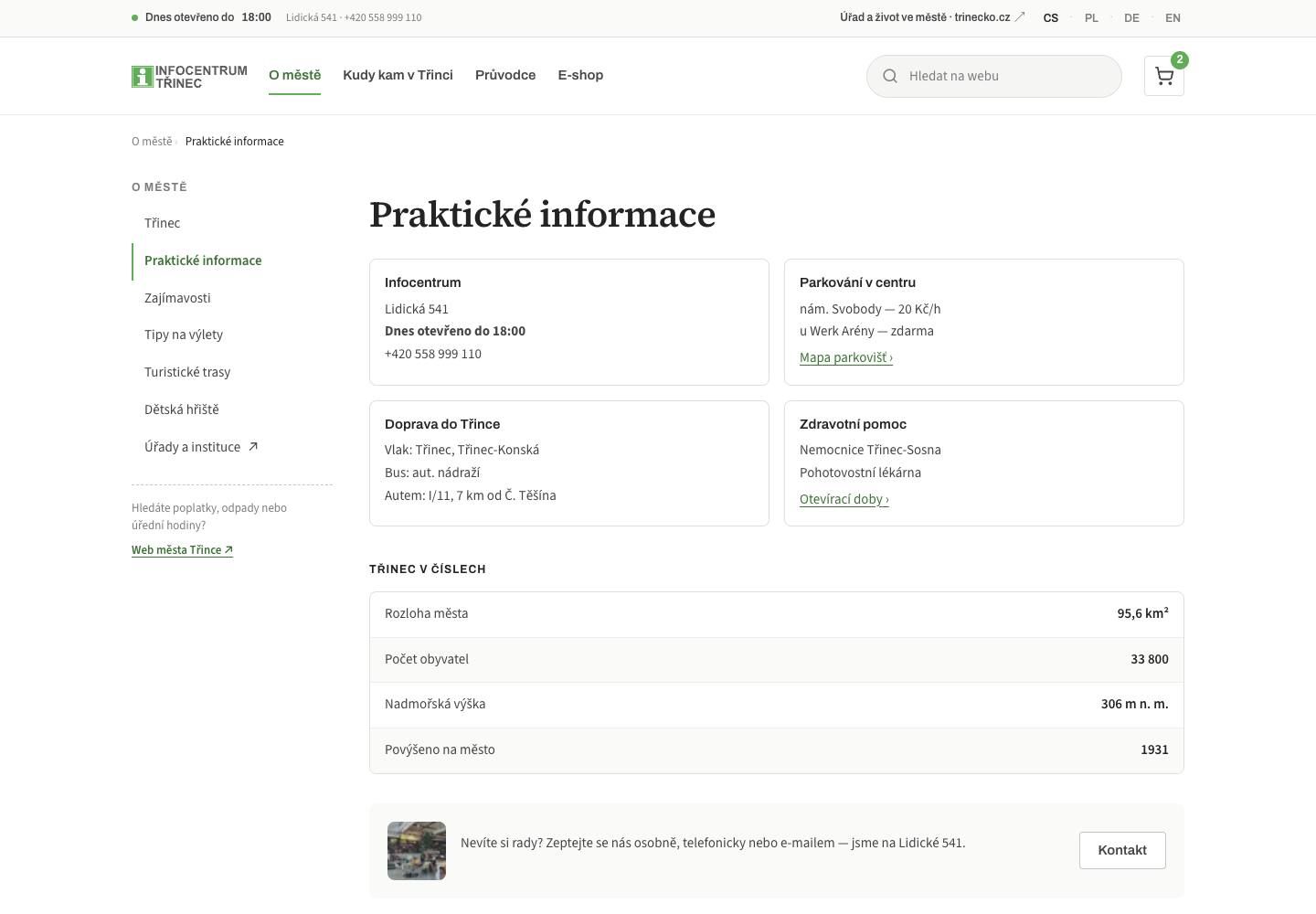
Task: Click Lidická 541 address in top bar
Action: click(x=312, y=17)
